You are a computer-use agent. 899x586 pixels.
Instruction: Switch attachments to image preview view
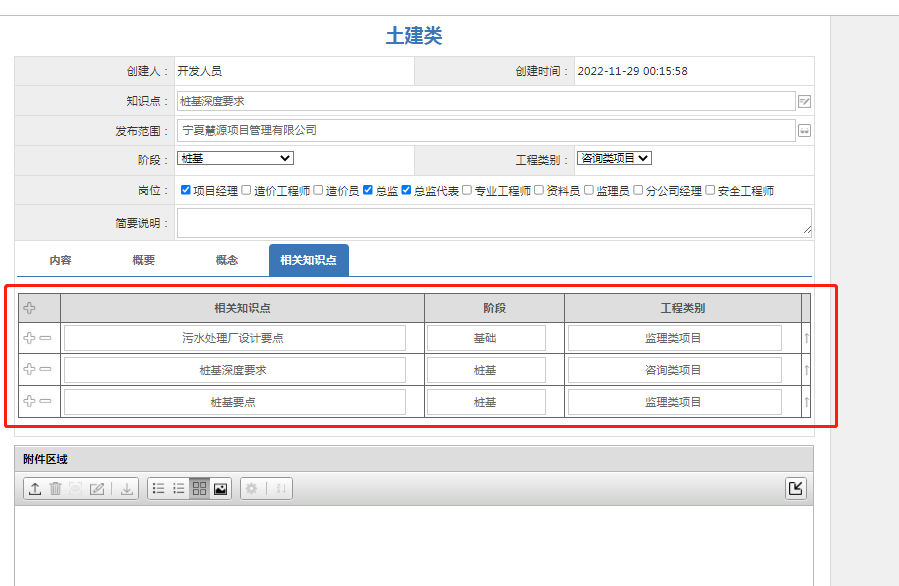[221, 489]
